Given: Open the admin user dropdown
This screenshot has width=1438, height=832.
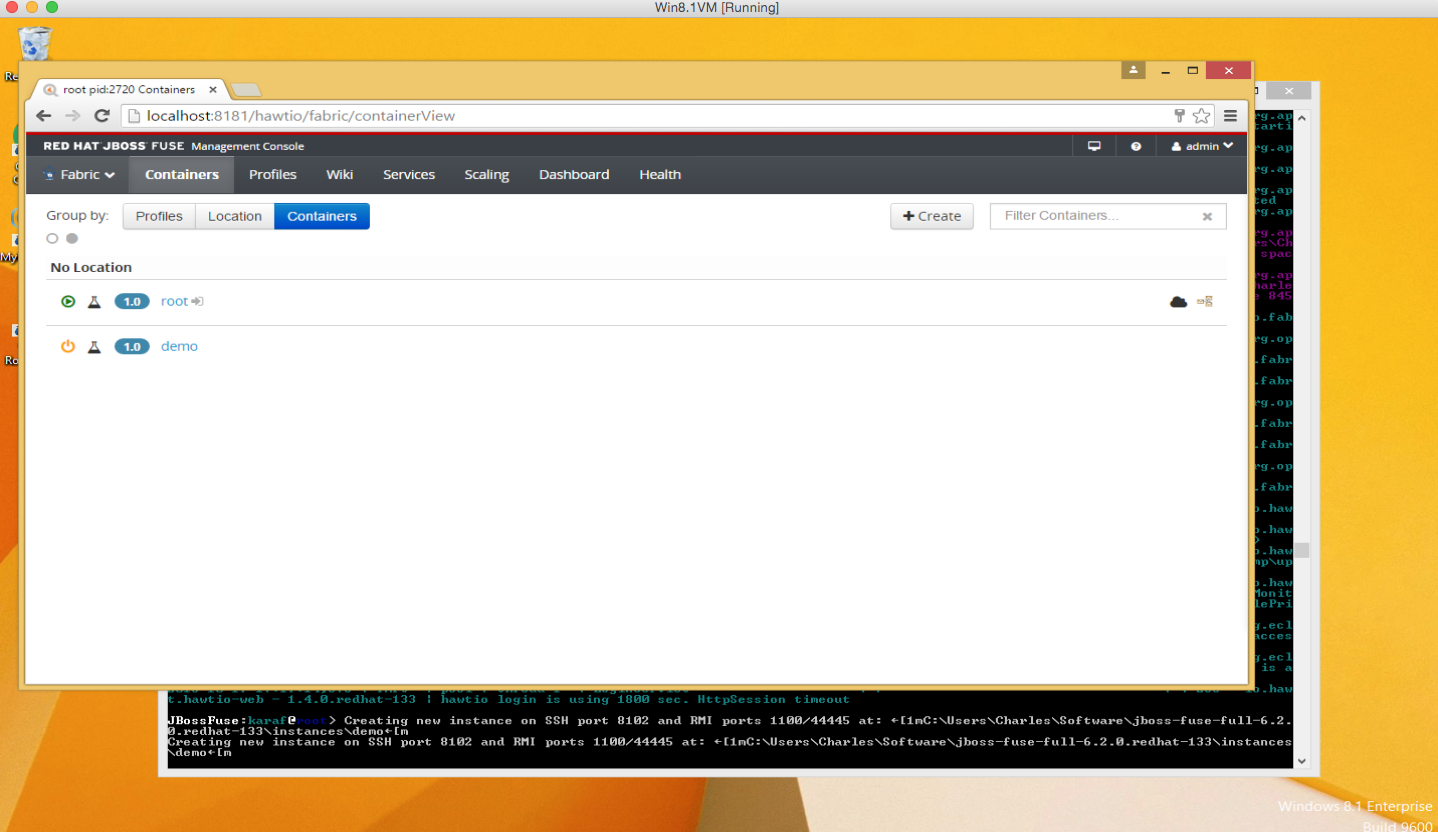Looking at the screenshot, I should tap(1202, 146).
